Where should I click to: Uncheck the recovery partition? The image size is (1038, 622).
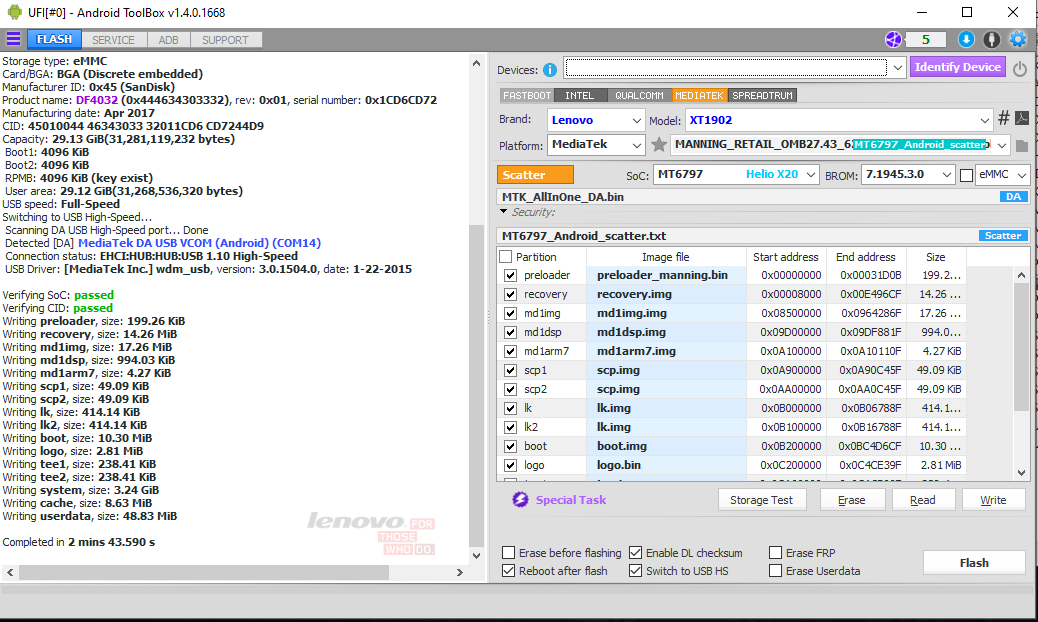[x=510, y=294]
